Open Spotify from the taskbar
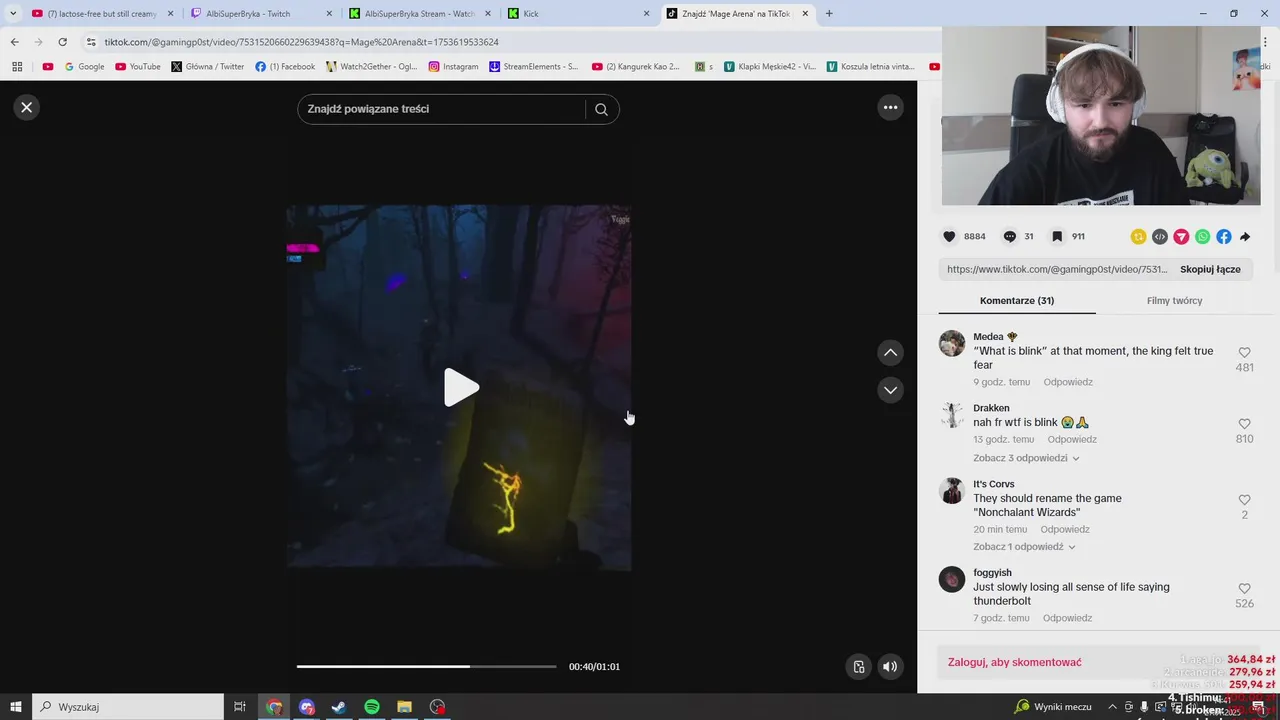 coord(372,707)
